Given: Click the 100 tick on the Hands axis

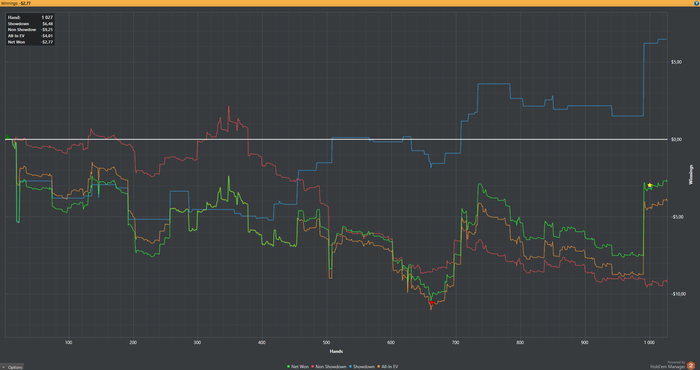Looking at the screenshot, I should [68, 342].
